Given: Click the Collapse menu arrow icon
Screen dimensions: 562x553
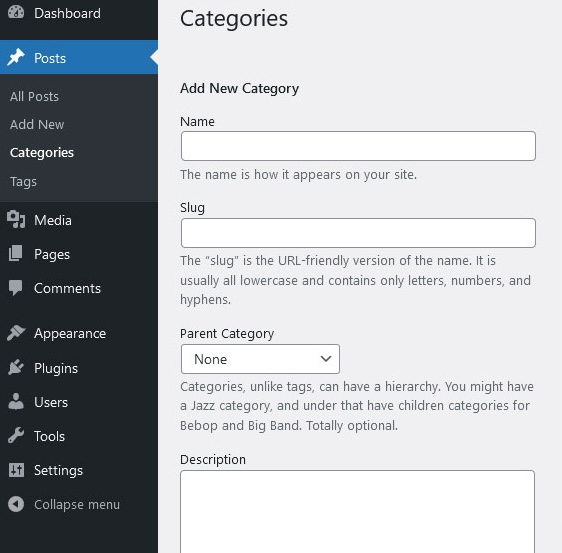Looking at the screenshot, I should (x=16, y=504).
